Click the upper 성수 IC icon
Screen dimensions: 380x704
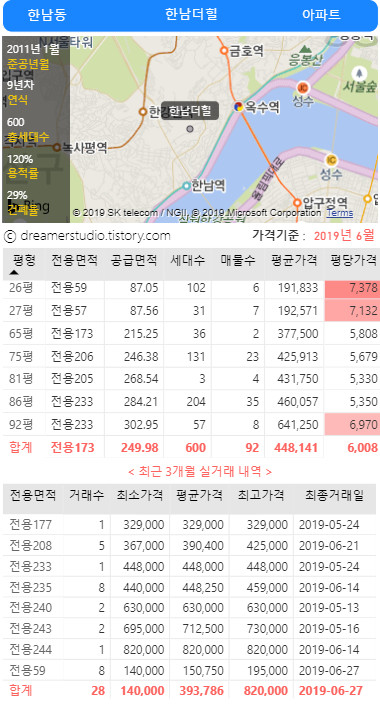point(303,87)
